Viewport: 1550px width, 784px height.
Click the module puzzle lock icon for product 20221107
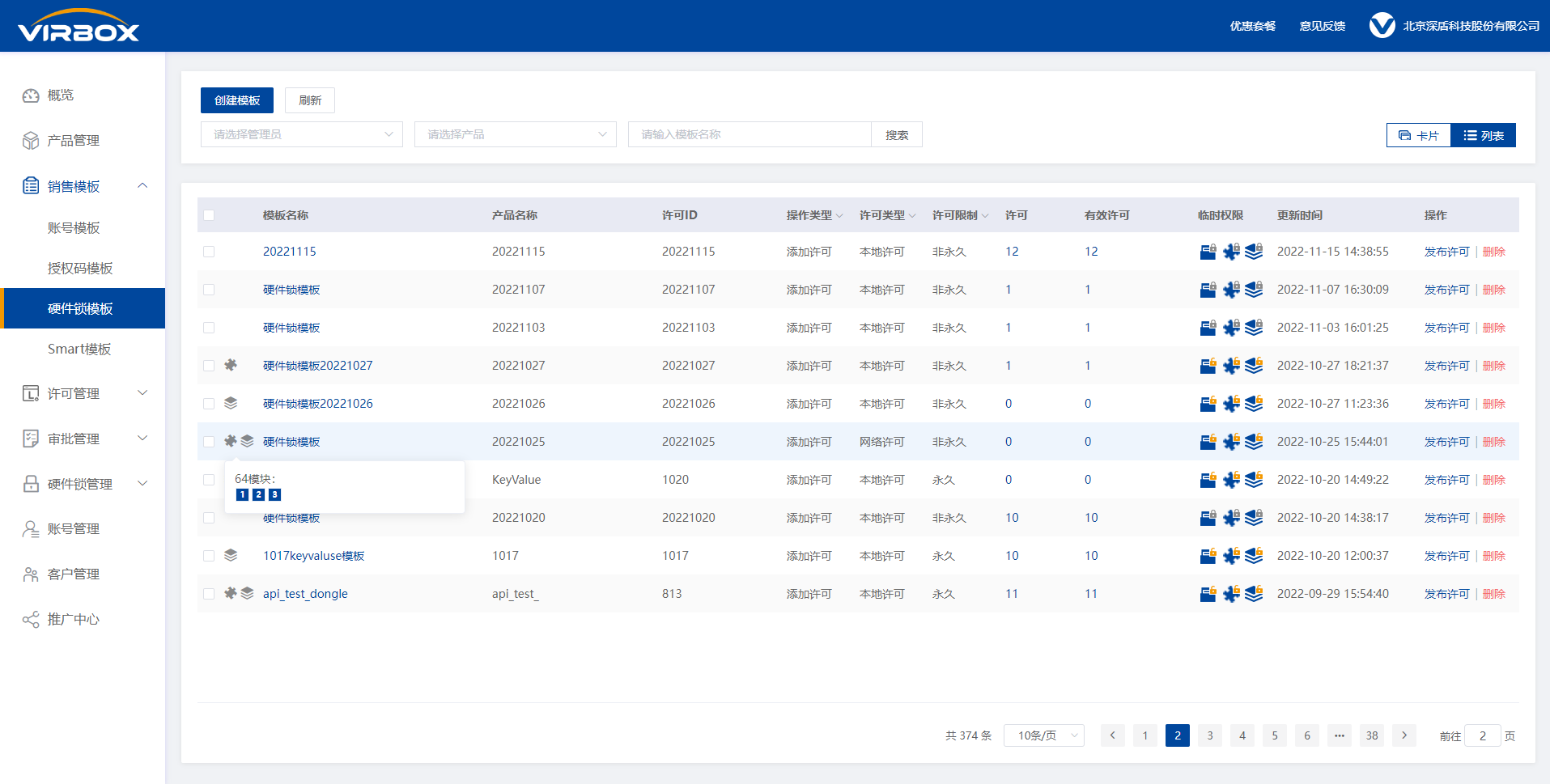tap(1231, 290)
